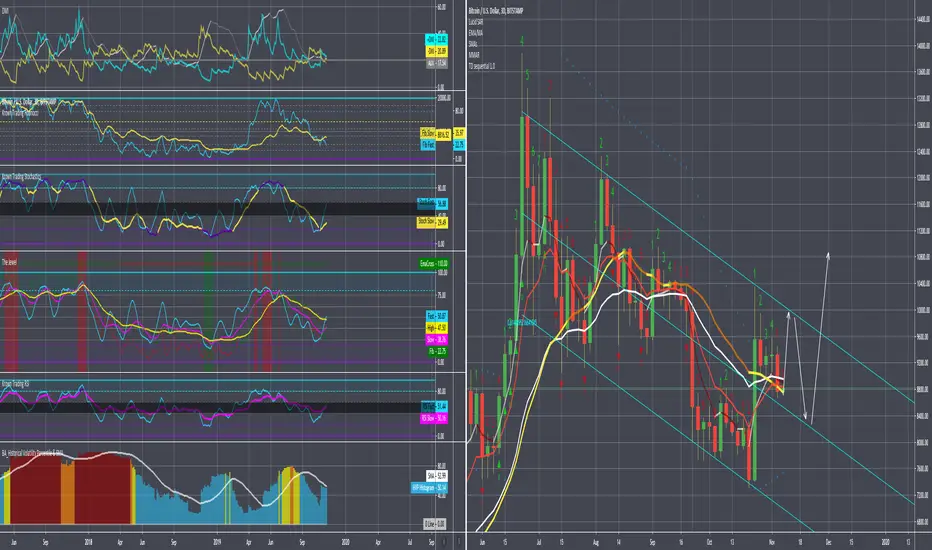Click the Jewel High yellow value label
The height and width of the screenshot is (550, 932).
point(437,328)
